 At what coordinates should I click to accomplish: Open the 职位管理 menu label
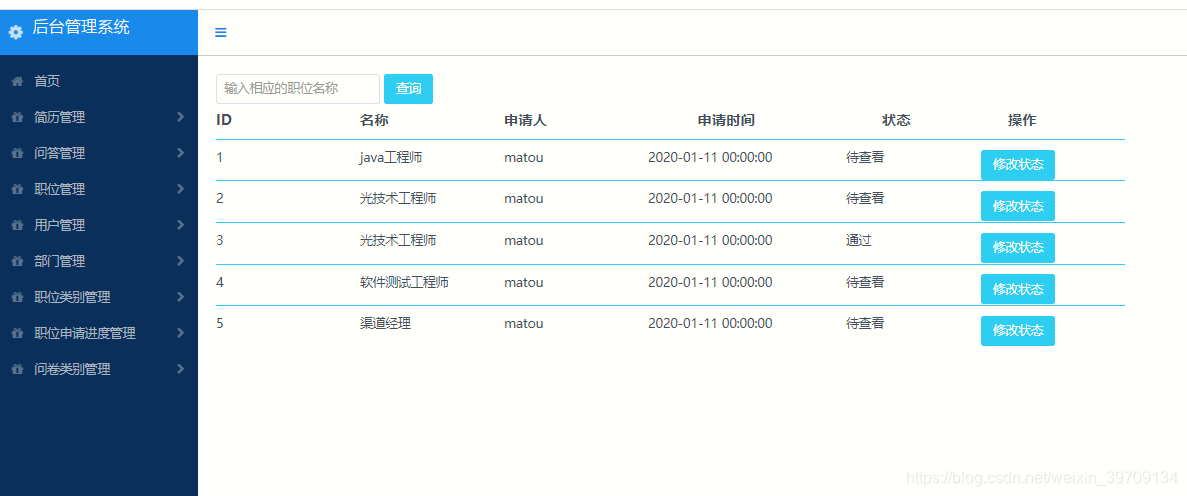[x=59, y=189]
